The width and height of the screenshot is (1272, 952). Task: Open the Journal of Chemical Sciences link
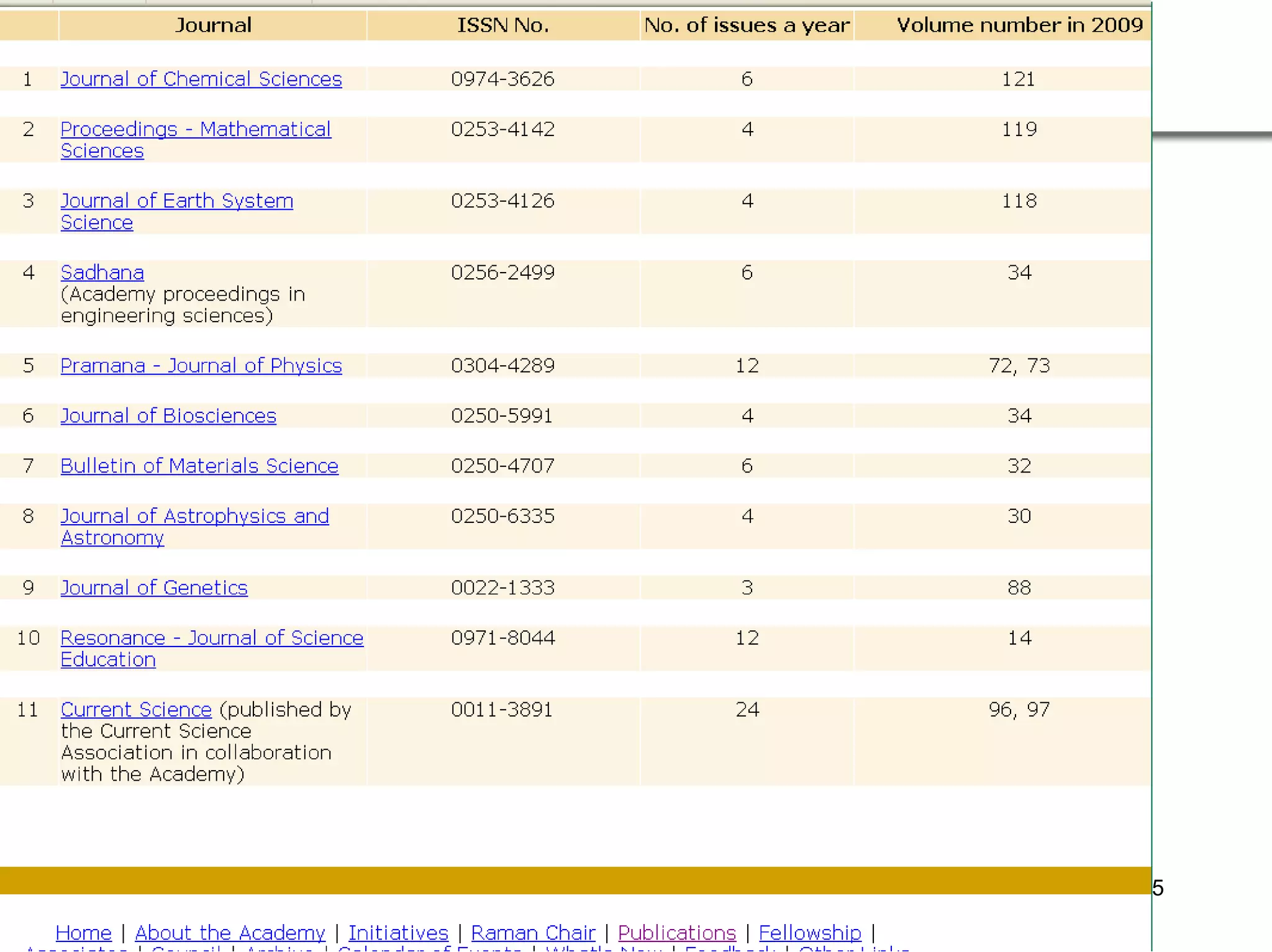(x=201, y=79)
